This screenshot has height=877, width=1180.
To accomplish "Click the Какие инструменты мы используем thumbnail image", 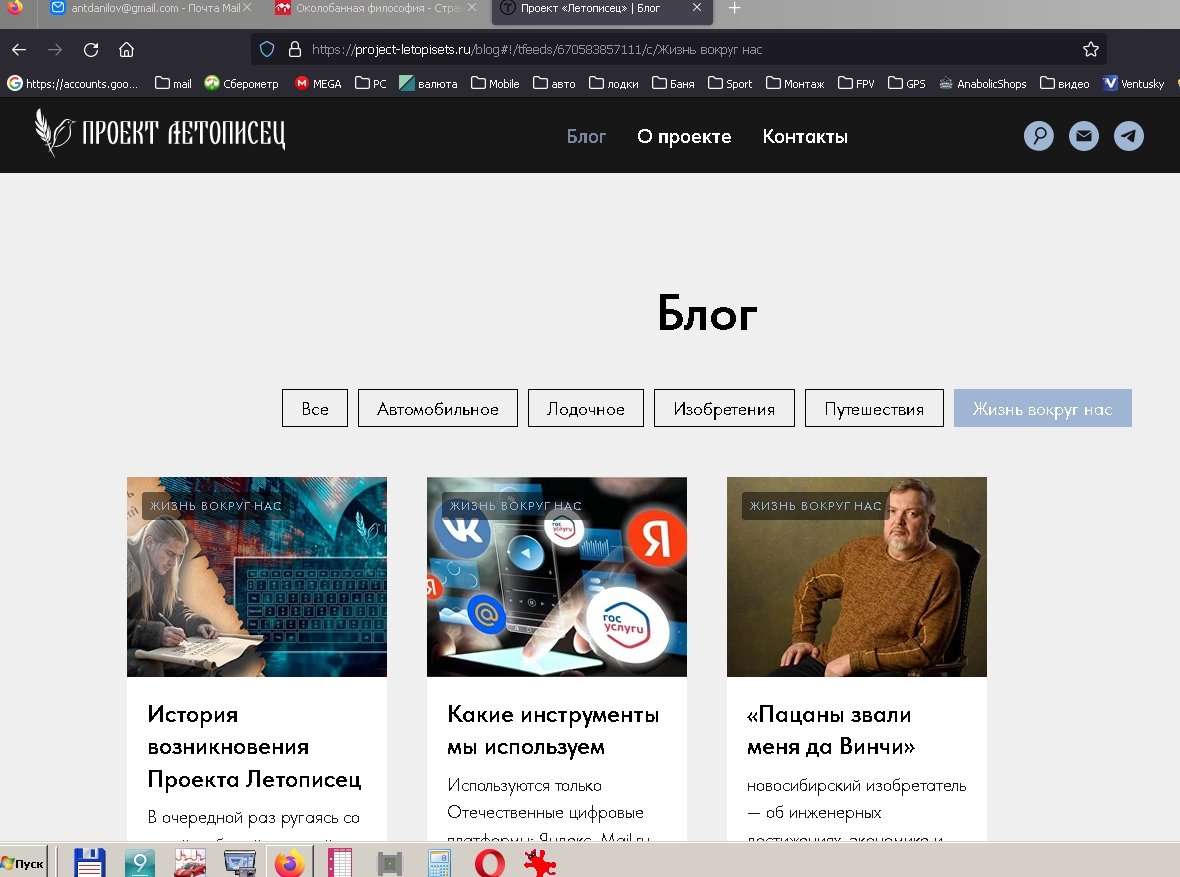I will tap(556, 577).
